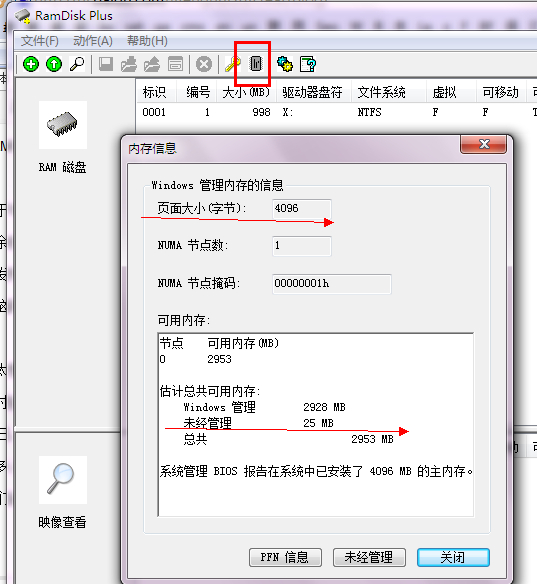Screen dimensions: 537x584
Task: Click the RamDisk Plus title bar icon
Action: [22, 16]
